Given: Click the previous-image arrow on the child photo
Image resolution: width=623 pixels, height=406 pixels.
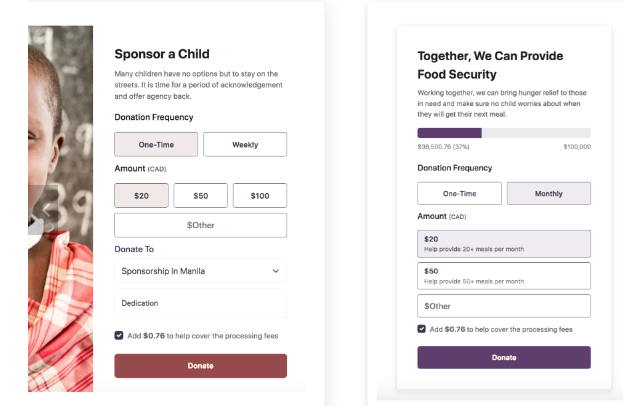Looking at the screenshot, I should [x=44, y=210].
